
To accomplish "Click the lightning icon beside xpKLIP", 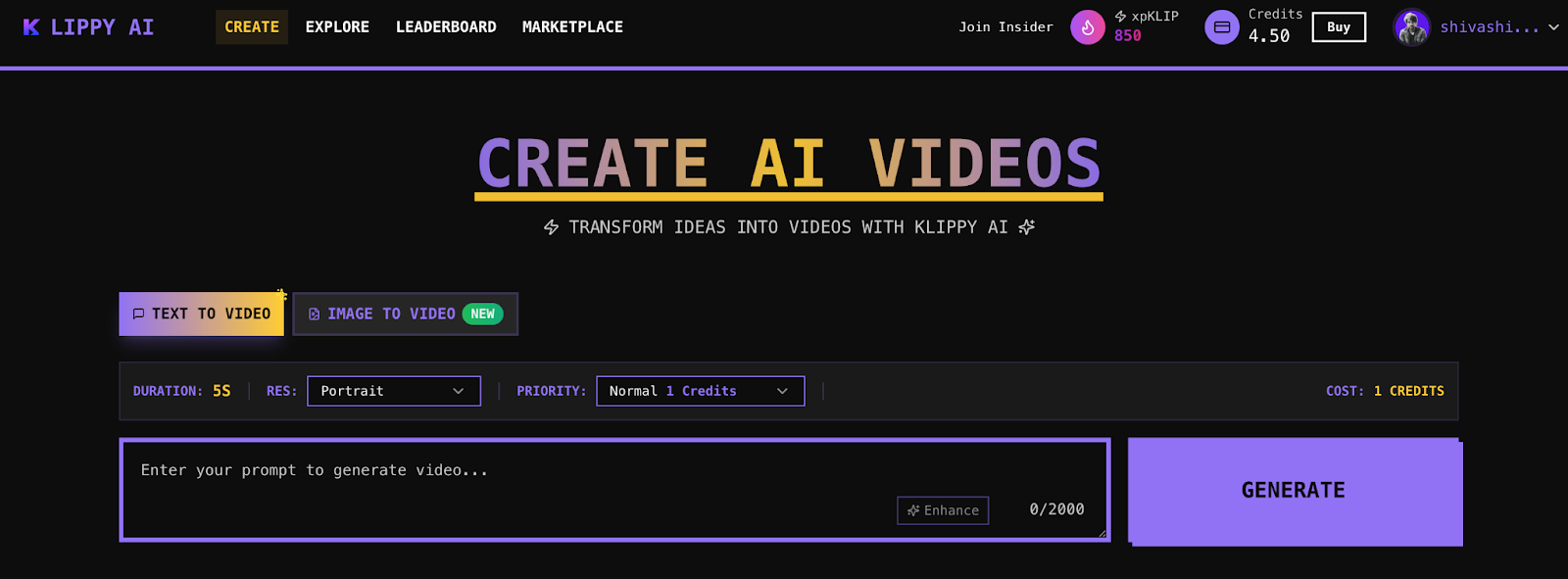I will pos(1120,17).
